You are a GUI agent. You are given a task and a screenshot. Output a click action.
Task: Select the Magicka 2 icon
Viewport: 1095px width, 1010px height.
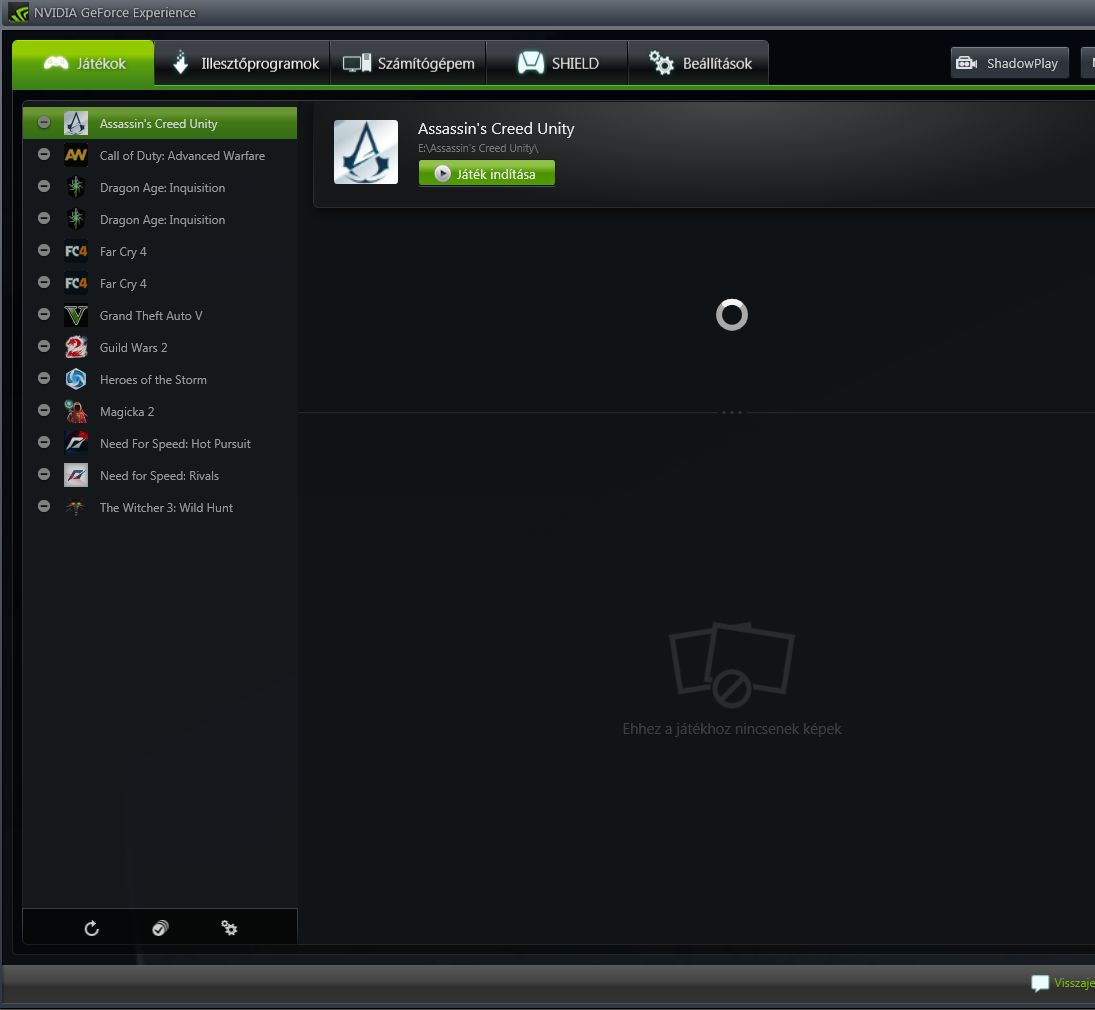(76, 411)
